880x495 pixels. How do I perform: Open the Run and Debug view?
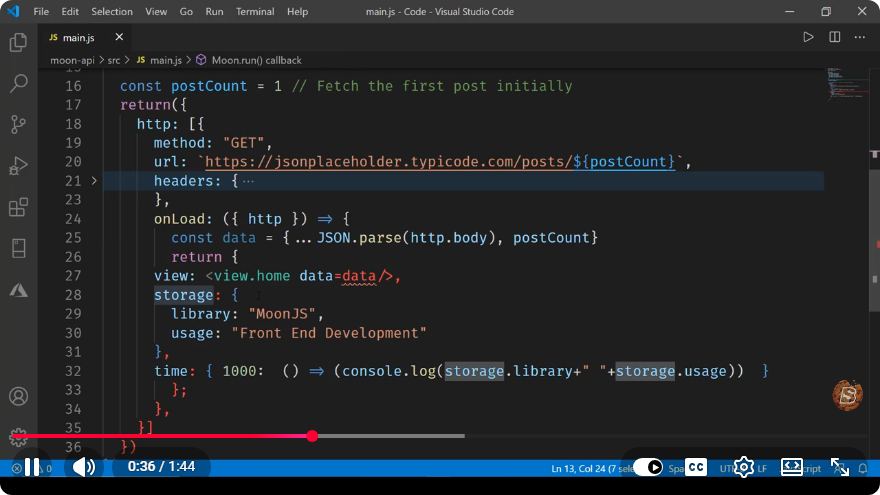(x=18, y=166)
